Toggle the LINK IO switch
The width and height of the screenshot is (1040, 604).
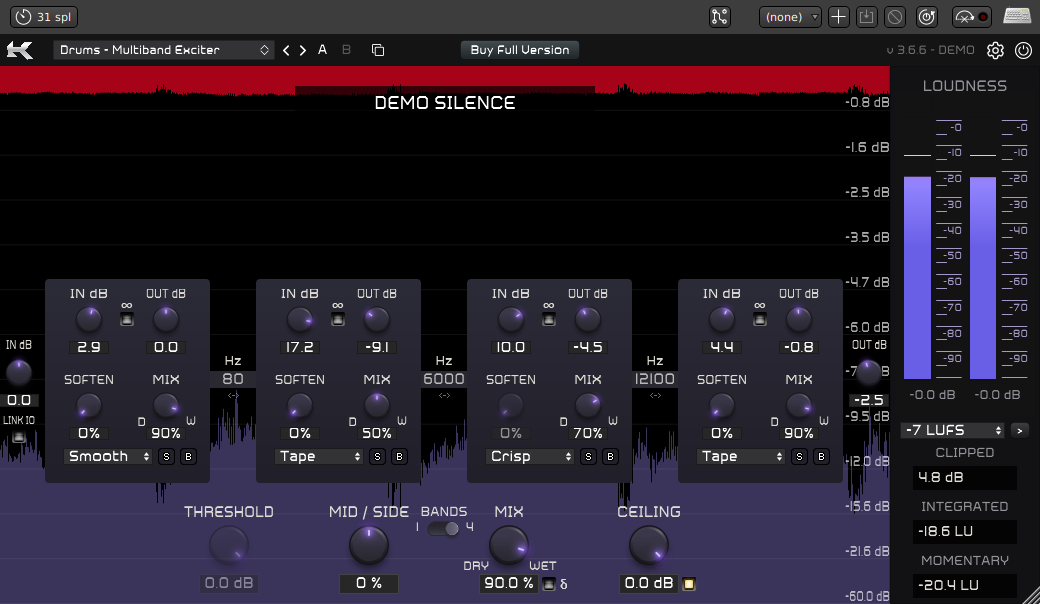tap(18, 436)
